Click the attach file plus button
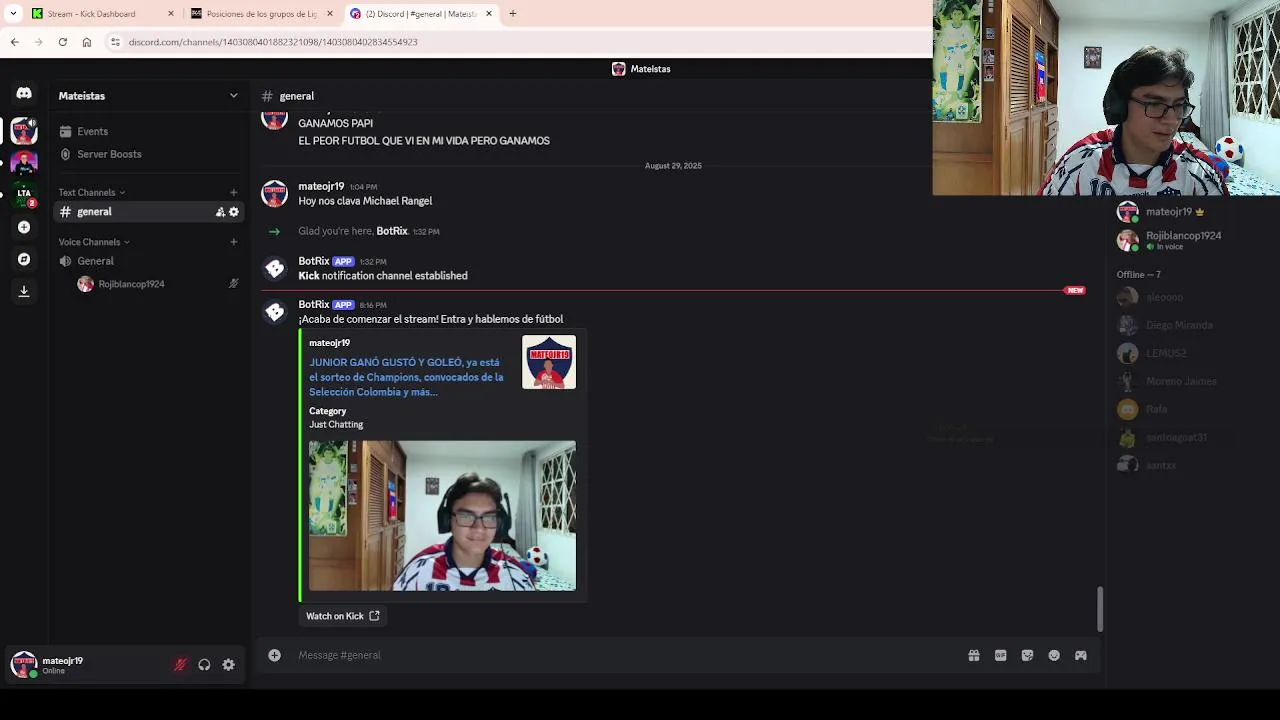 (x=274, y=655)
